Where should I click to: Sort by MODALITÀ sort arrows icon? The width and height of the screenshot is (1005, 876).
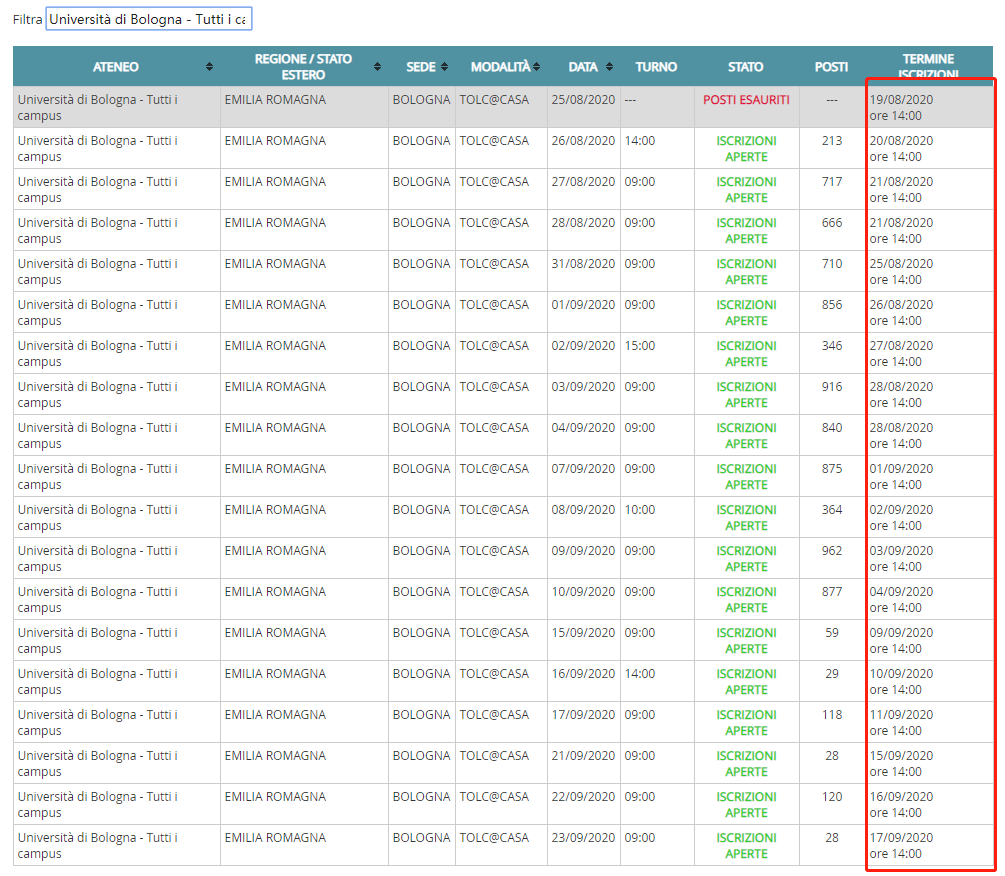coord(536,67)
